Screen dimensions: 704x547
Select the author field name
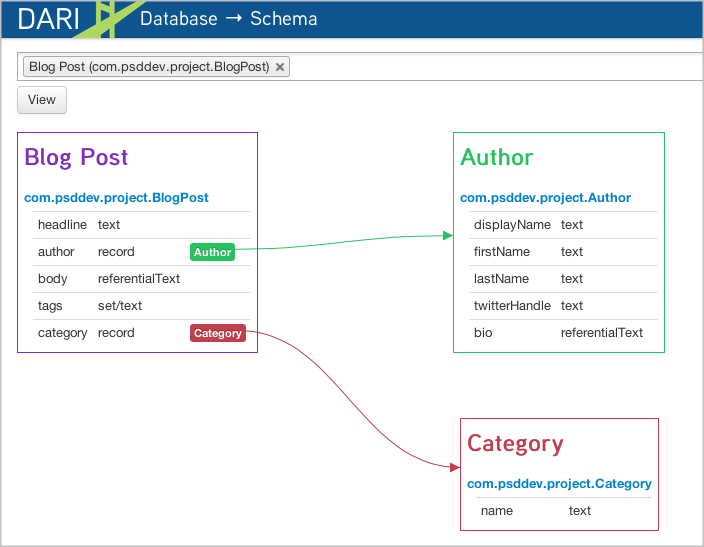(x=56, y=252)
